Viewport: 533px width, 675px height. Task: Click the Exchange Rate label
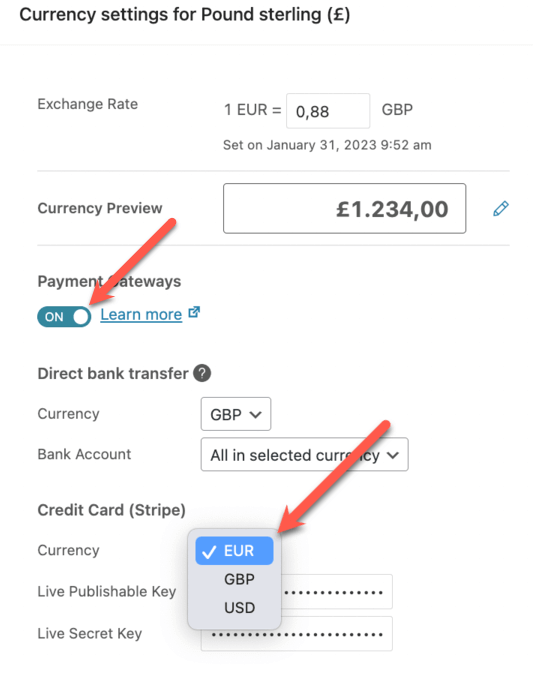click(x=88, y=104)
